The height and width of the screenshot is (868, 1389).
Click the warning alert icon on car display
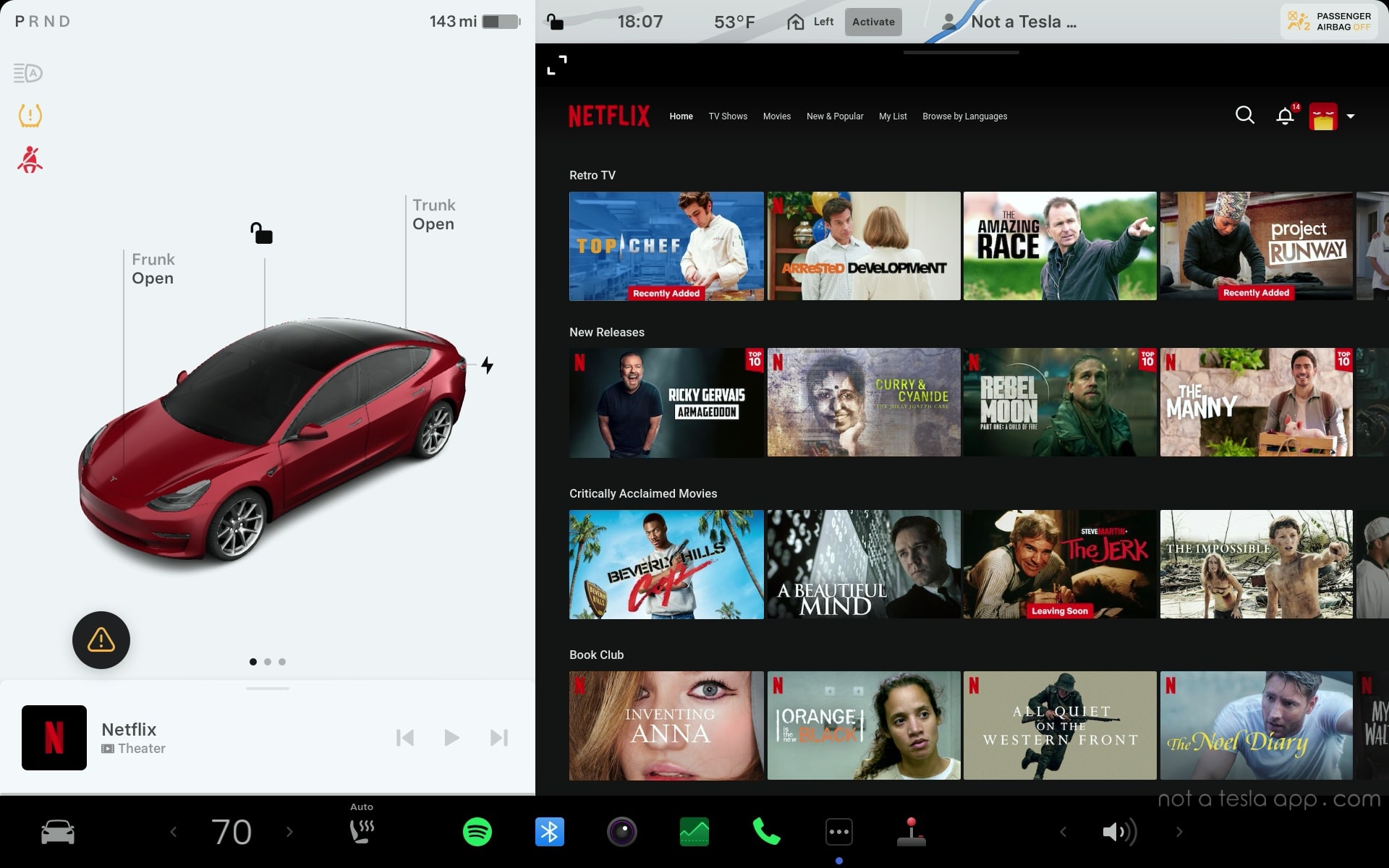[101, 640]
